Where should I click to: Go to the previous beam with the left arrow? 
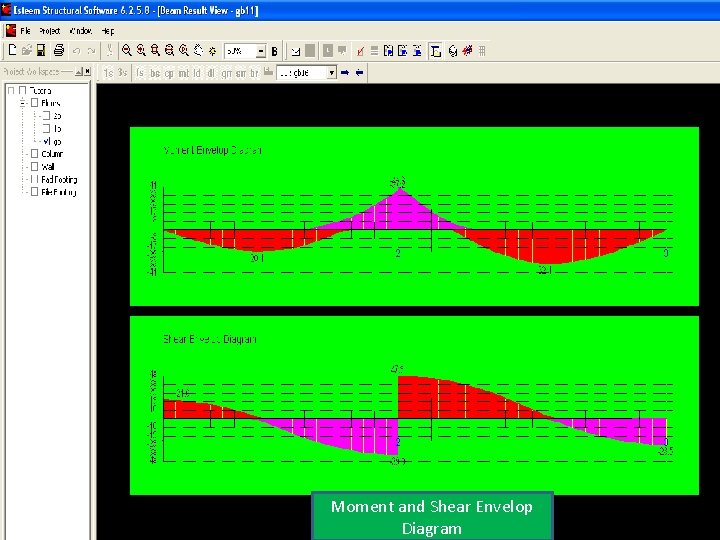click(x=360, y=73)
